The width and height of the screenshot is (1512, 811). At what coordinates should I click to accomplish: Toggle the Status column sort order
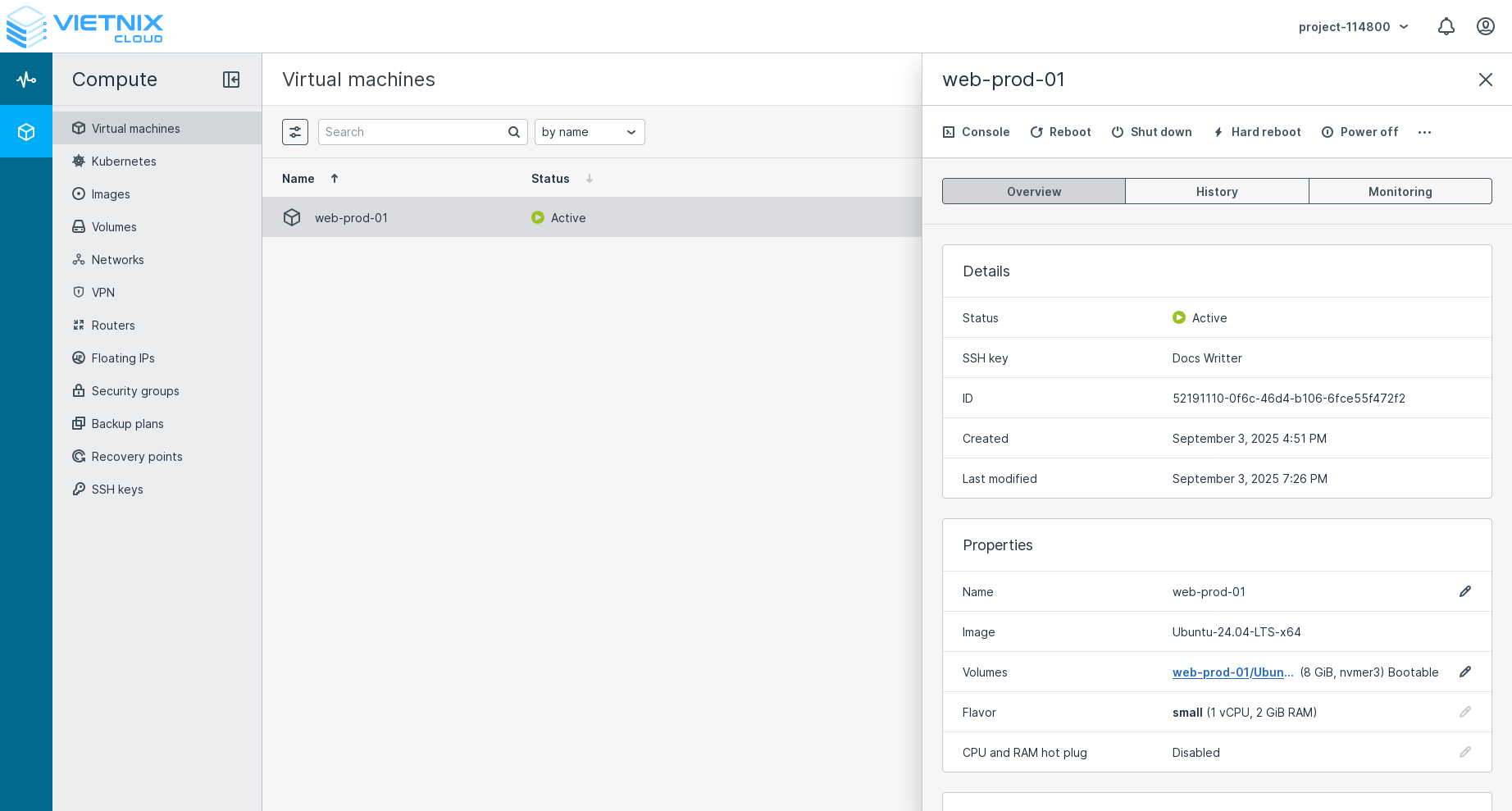(x=590, y=178)
